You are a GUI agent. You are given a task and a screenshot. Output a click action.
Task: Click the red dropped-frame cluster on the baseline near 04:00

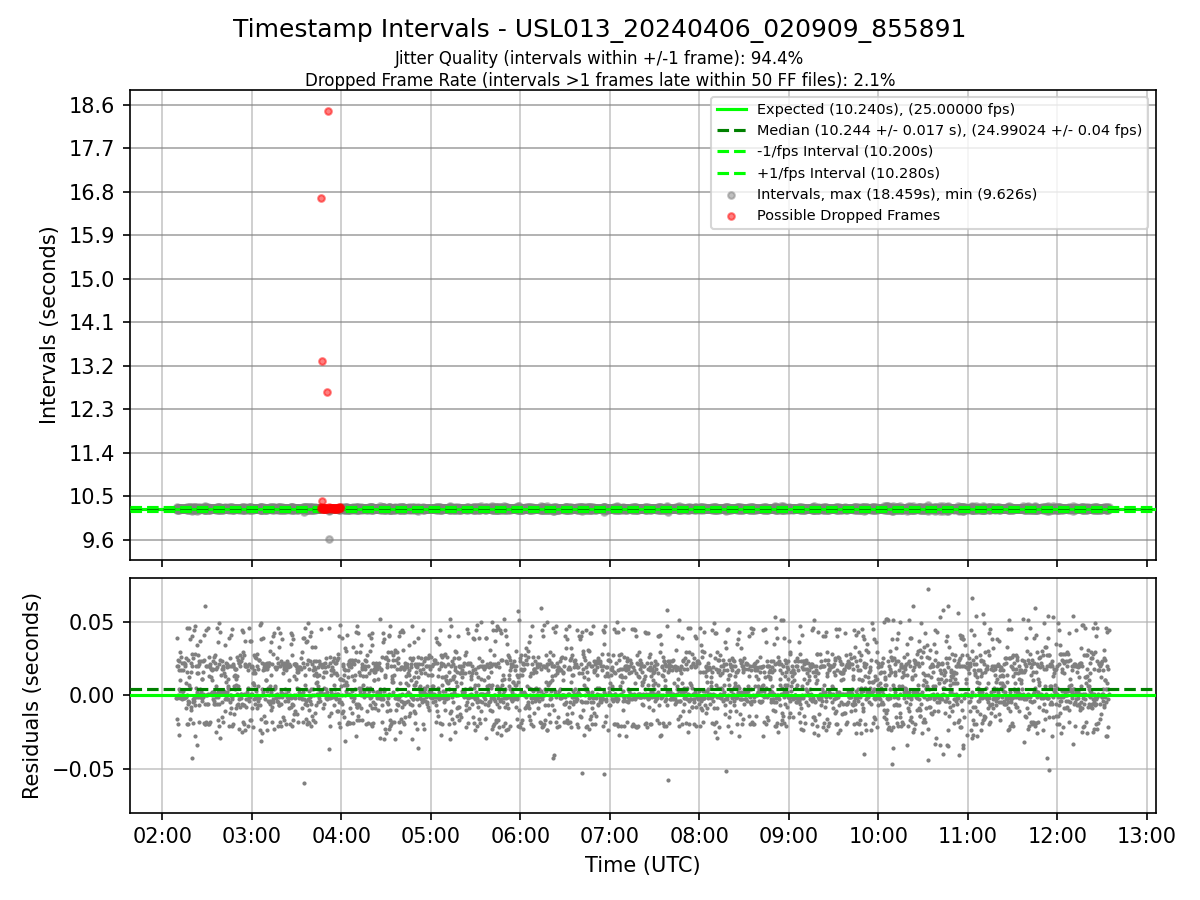coord(331,509)
